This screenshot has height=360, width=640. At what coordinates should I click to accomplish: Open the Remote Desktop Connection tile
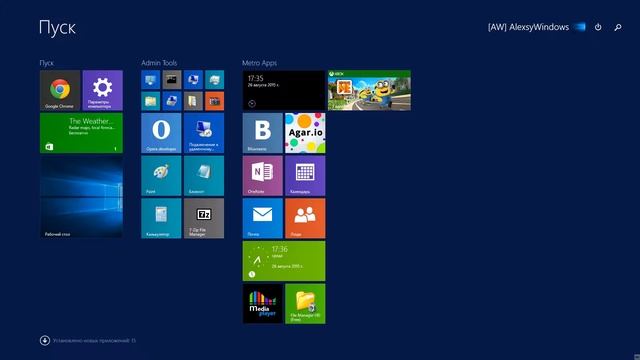tap(204, 133)
